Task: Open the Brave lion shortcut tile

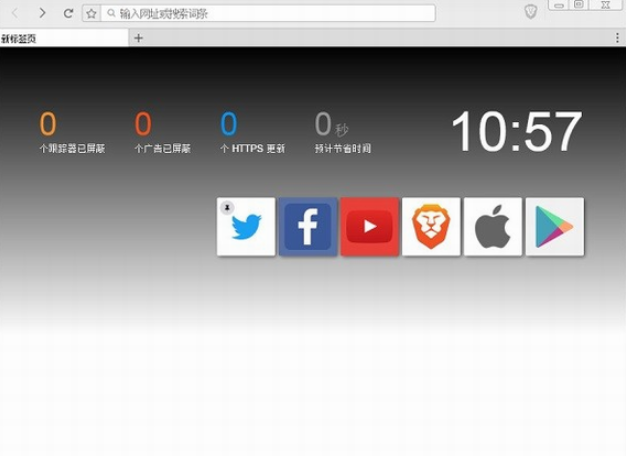Action: [x=431, y=227]
